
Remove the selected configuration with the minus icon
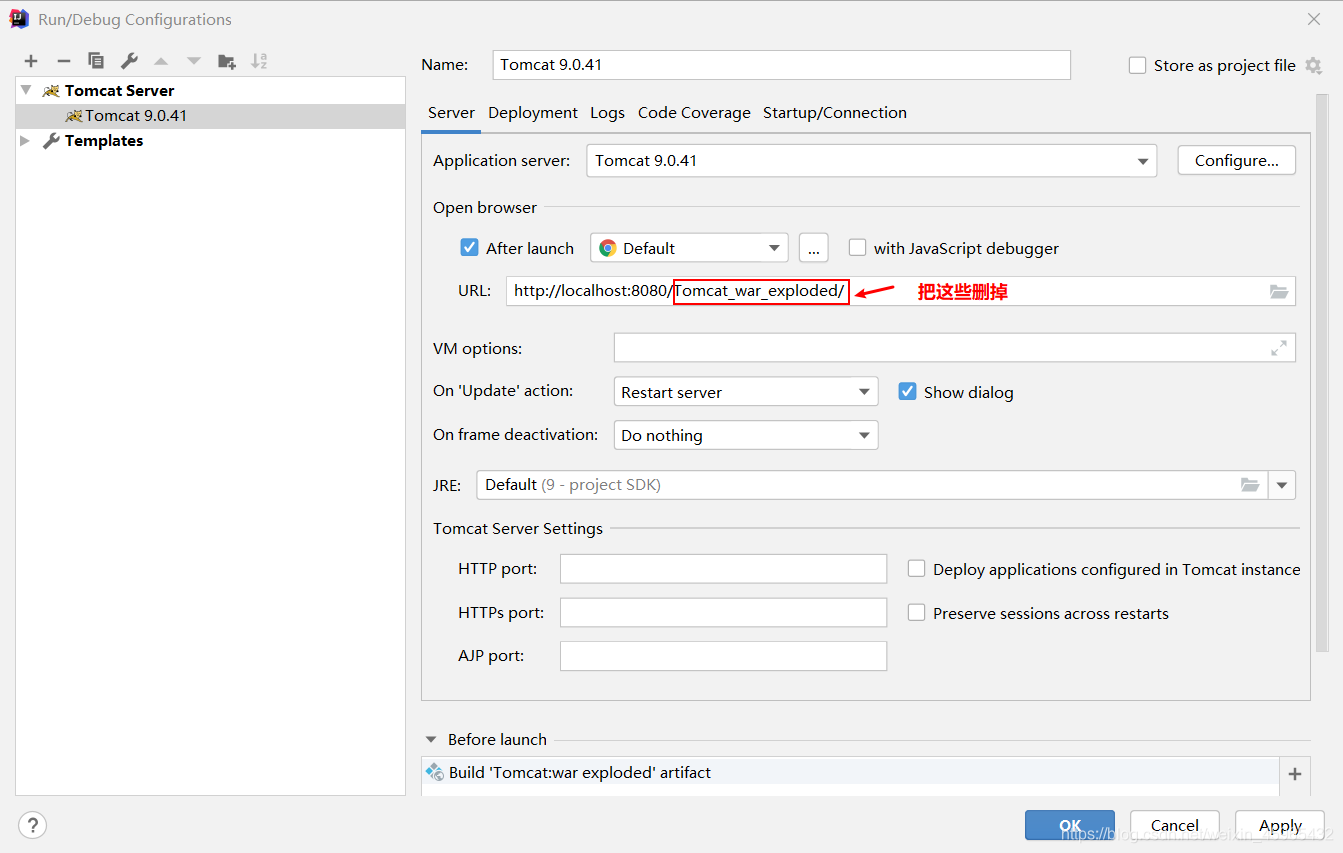[x=63, y=61]
